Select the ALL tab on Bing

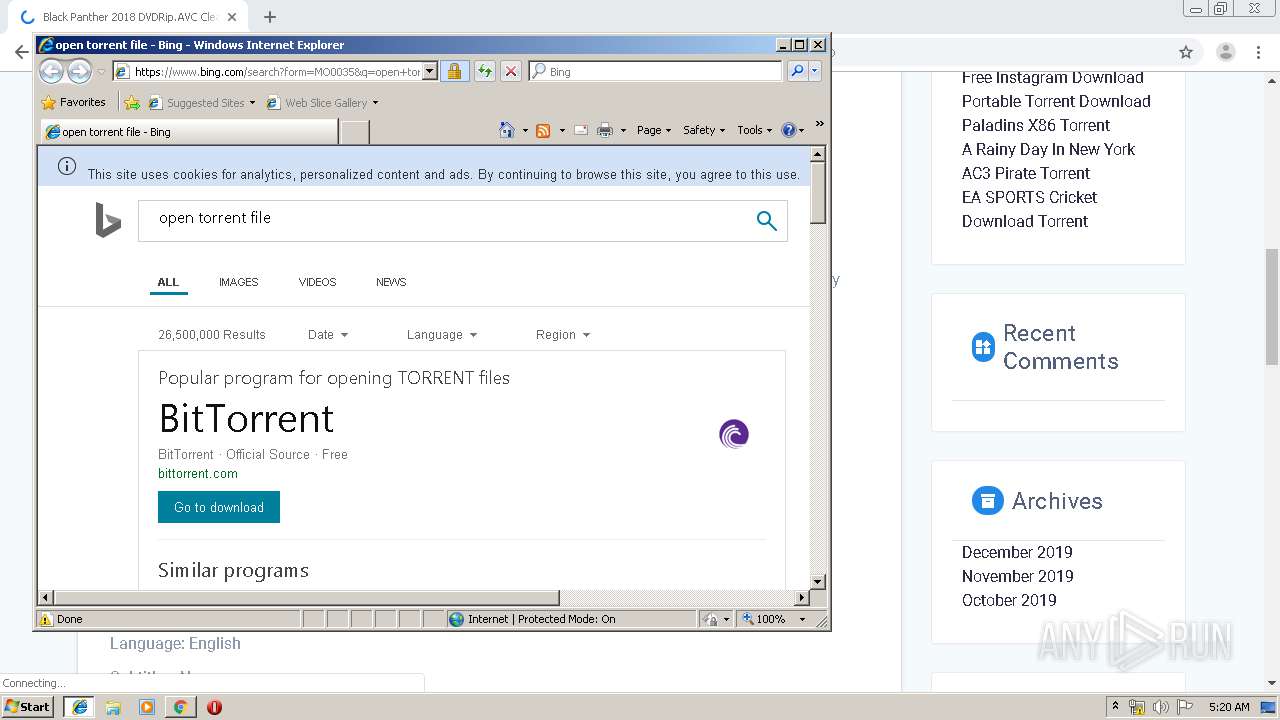tap(168, 282)
